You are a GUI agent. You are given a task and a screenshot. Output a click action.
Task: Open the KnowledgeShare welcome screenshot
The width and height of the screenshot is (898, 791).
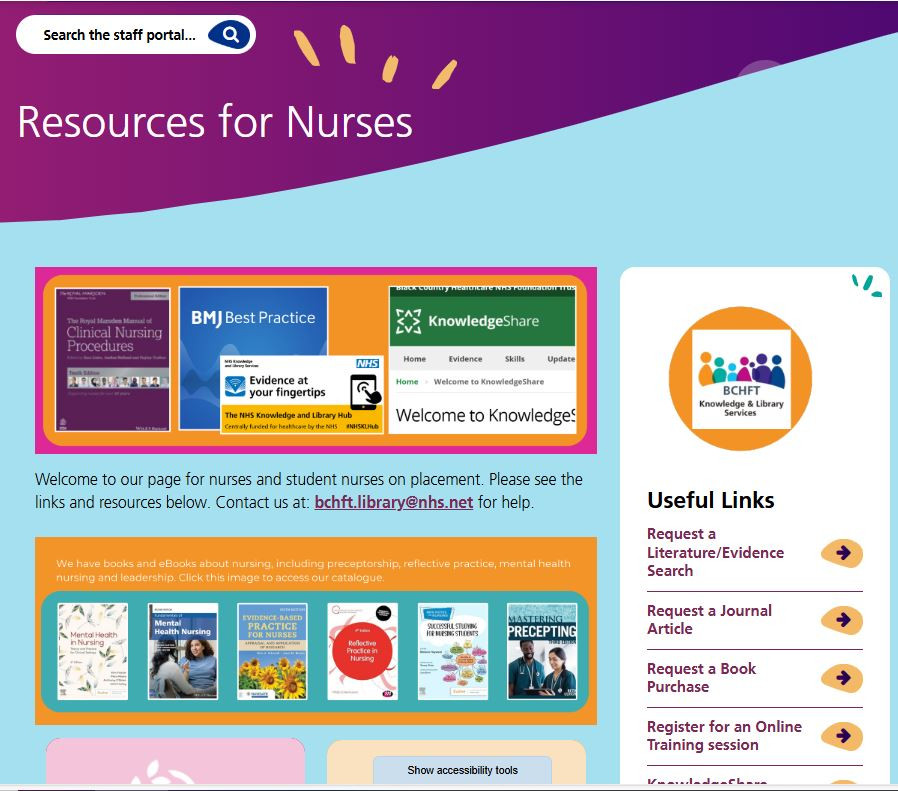482,360
